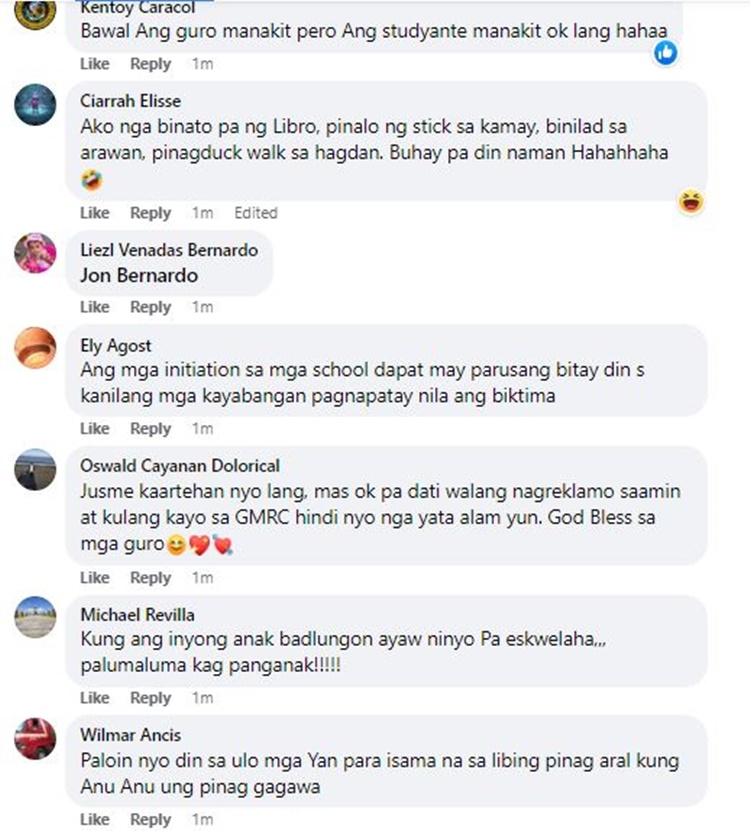Screen dimensions: 750x831
Task: Click the 1m timestamp under Wilmar Ancis's comment
Action: point(202,819)
